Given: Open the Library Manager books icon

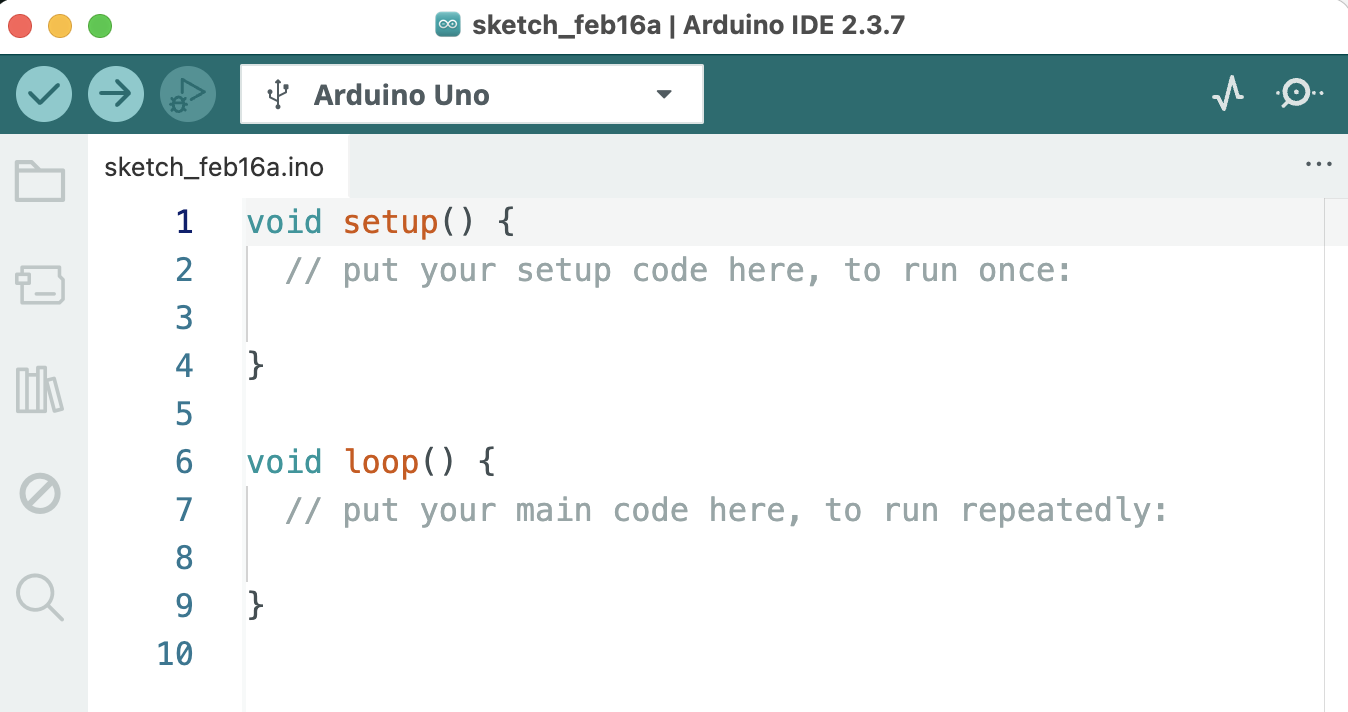Looking at the screenshot, I should (x=41, y=390).
